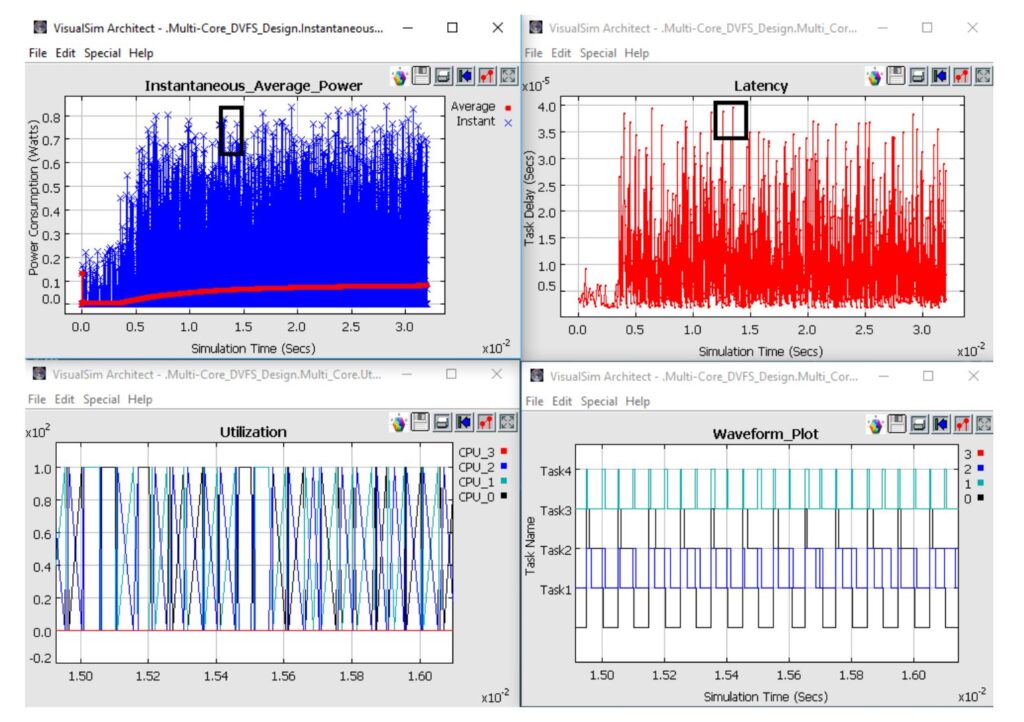Rescale Waveform_Plot to fit data
1024x722 pixels.
click(x=984, y=424)
